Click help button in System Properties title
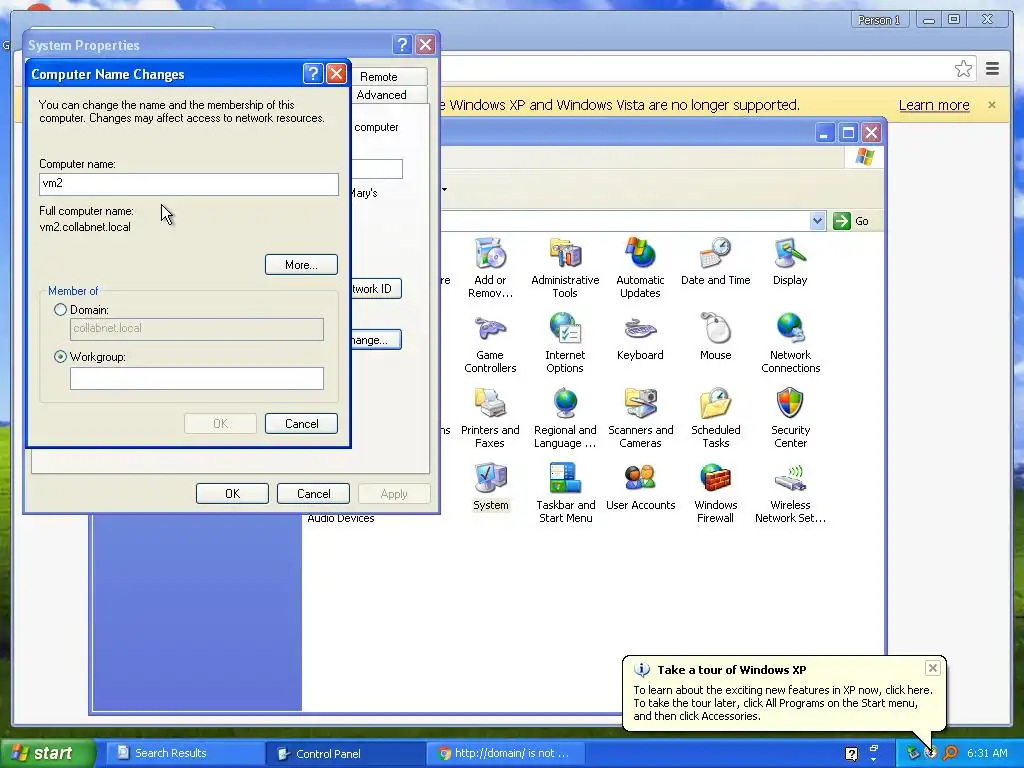Image resolution: width=1024 pixels, height=768 pixels. [402, 44]
